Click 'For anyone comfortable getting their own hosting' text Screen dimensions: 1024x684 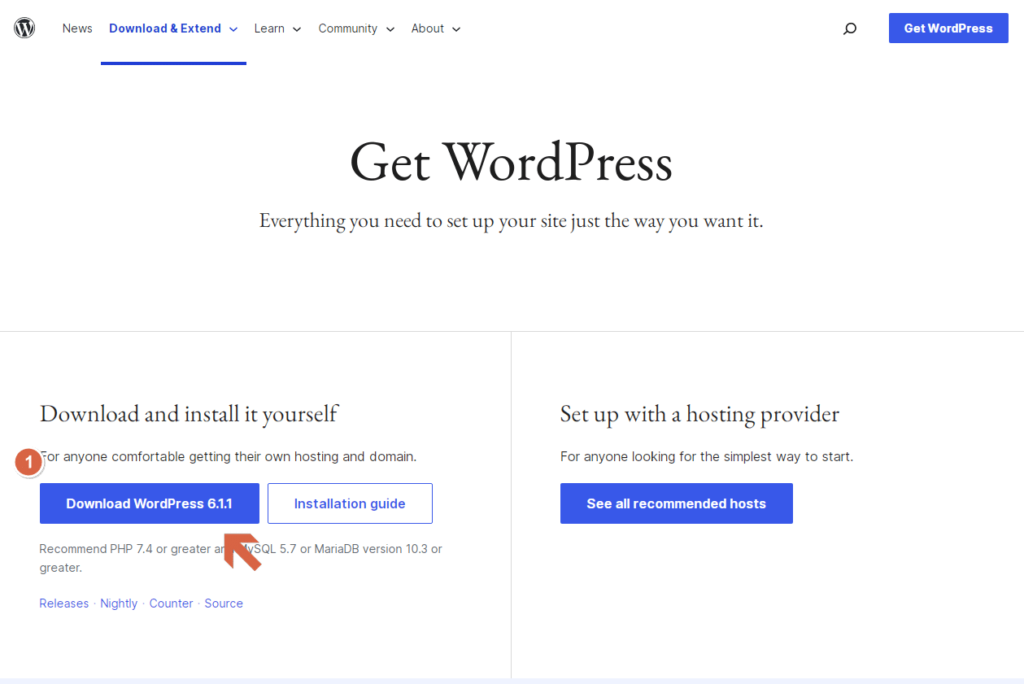pos(228,456)
